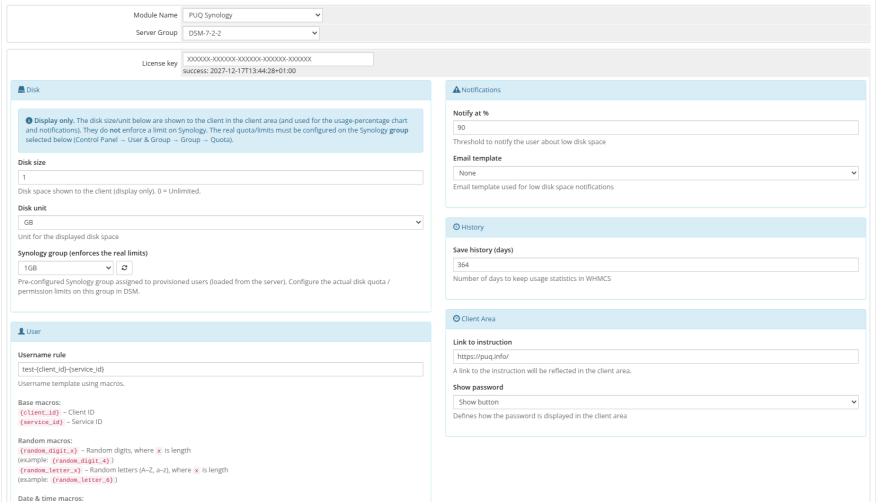
Task: Click 'Unit for the displayed disk space' hint
Action: [68, 236]
